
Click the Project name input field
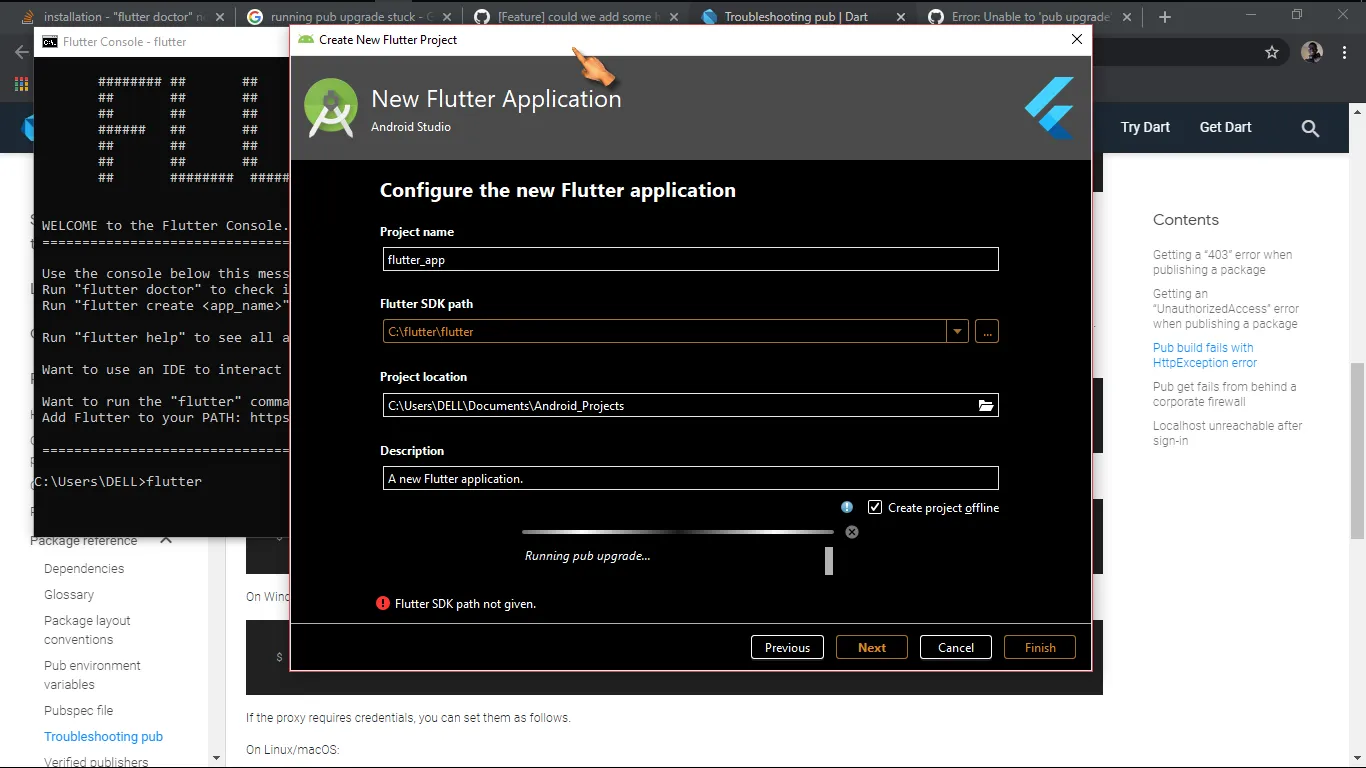tap(690, 259)
